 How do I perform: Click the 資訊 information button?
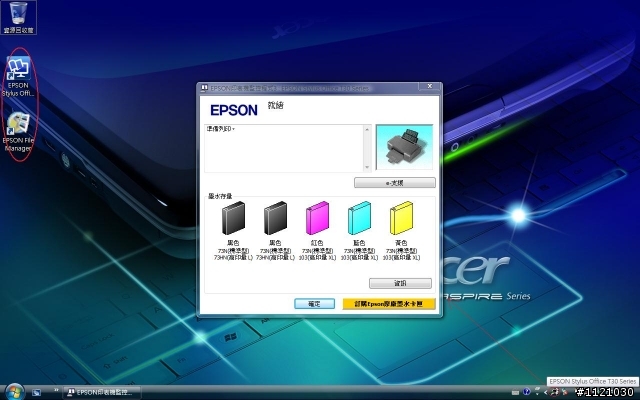tap(400, 283)
